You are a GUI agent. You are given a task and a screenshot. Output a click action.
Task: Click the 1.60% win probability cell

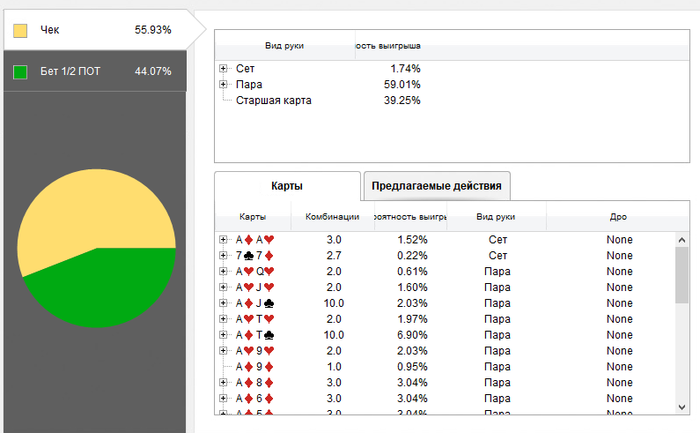click(412, 287)
